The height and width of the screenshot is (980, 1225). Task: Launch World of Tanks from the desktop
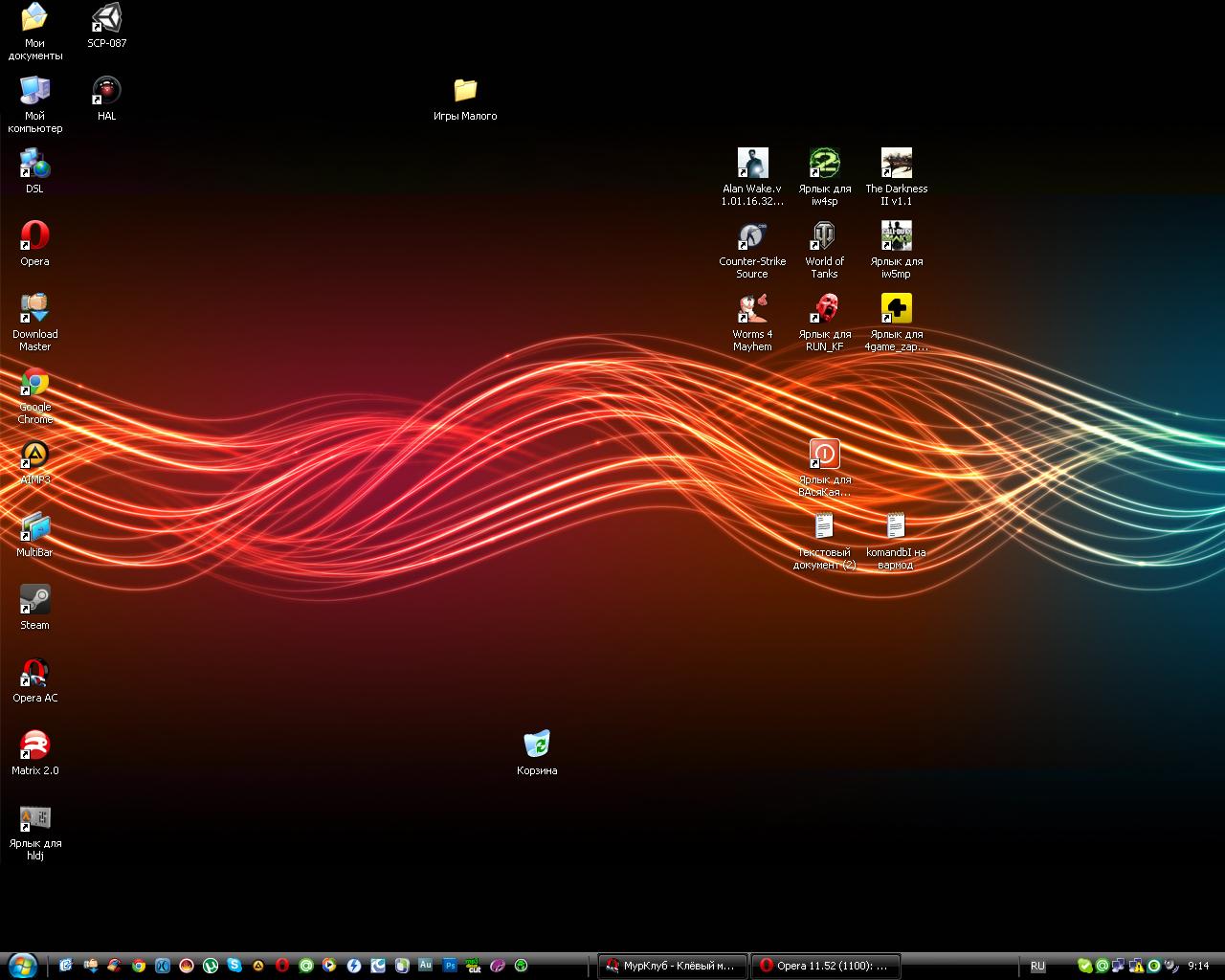pos(824,236)
